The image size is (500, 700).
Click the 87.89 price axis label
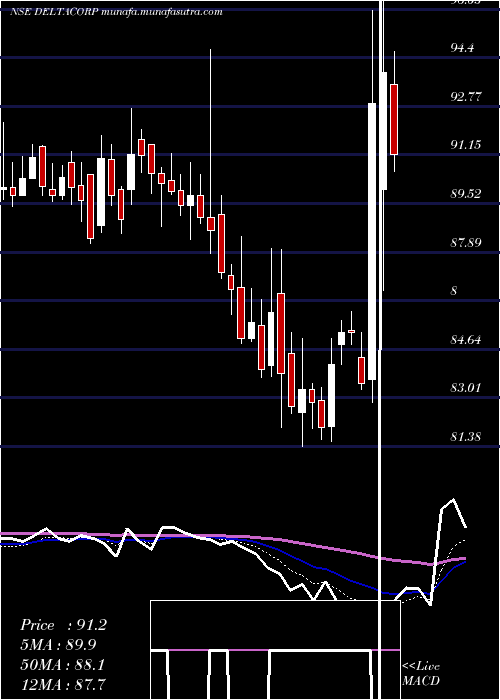[x=466, y=242]
